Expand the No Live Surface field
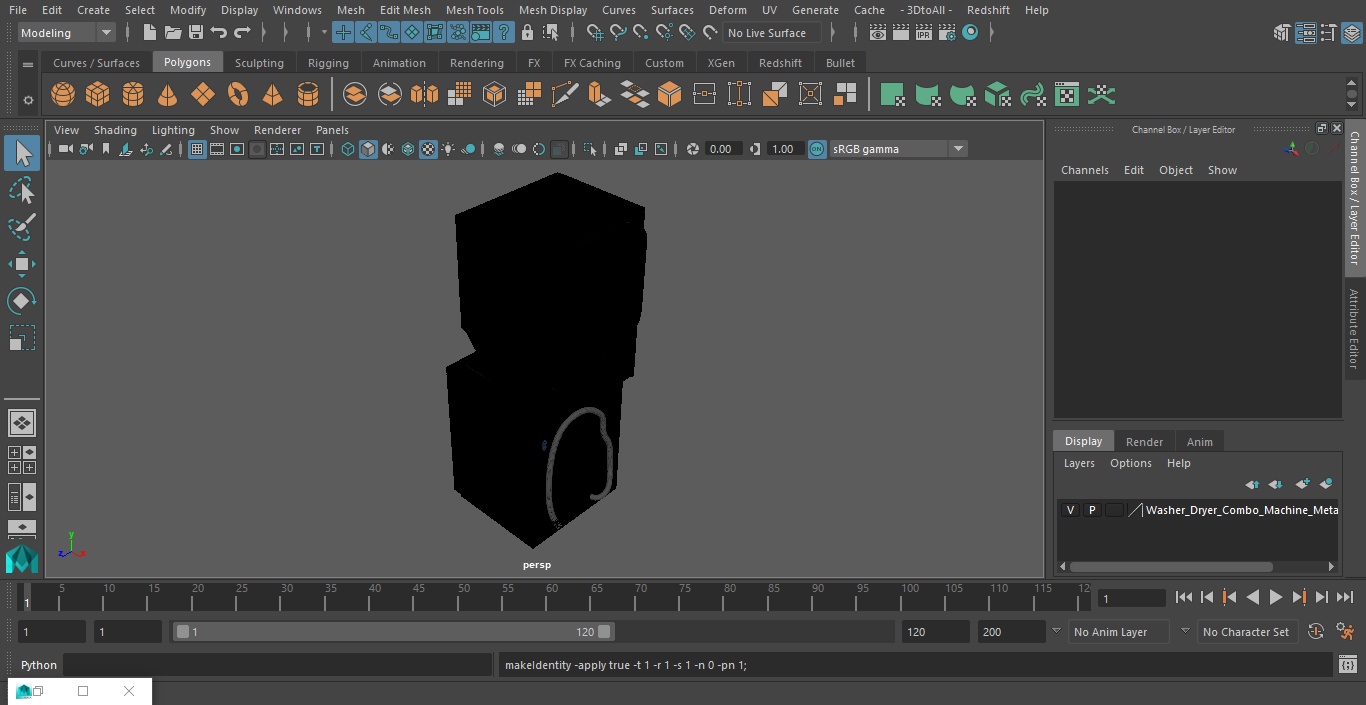The width and height of the screenshot is (1366, 705). [772, 33]
